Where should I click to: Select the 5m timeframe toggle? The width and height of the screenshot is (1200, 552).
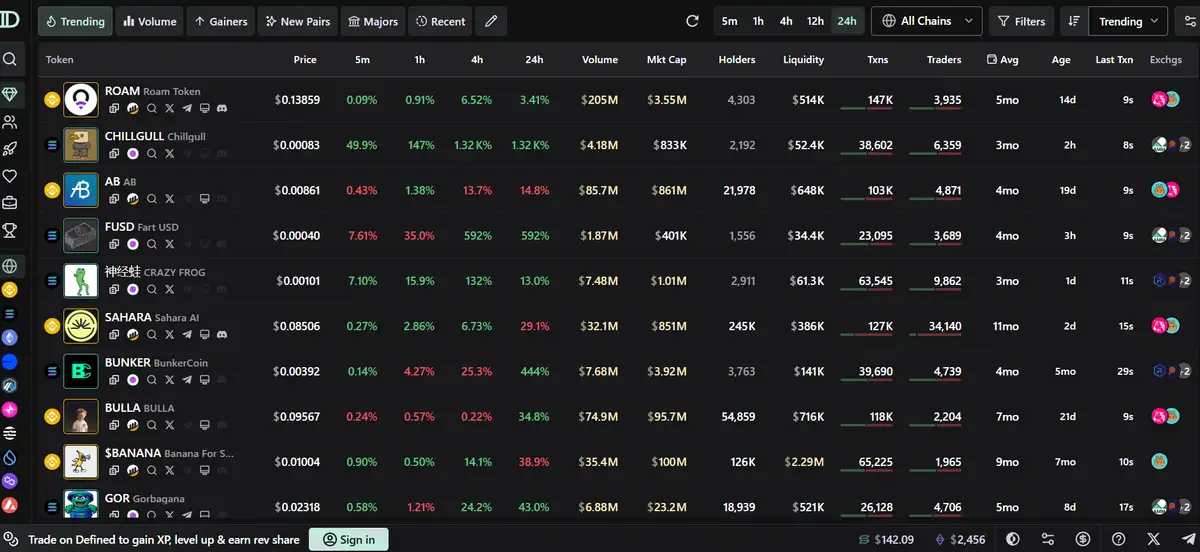(729, 21)
